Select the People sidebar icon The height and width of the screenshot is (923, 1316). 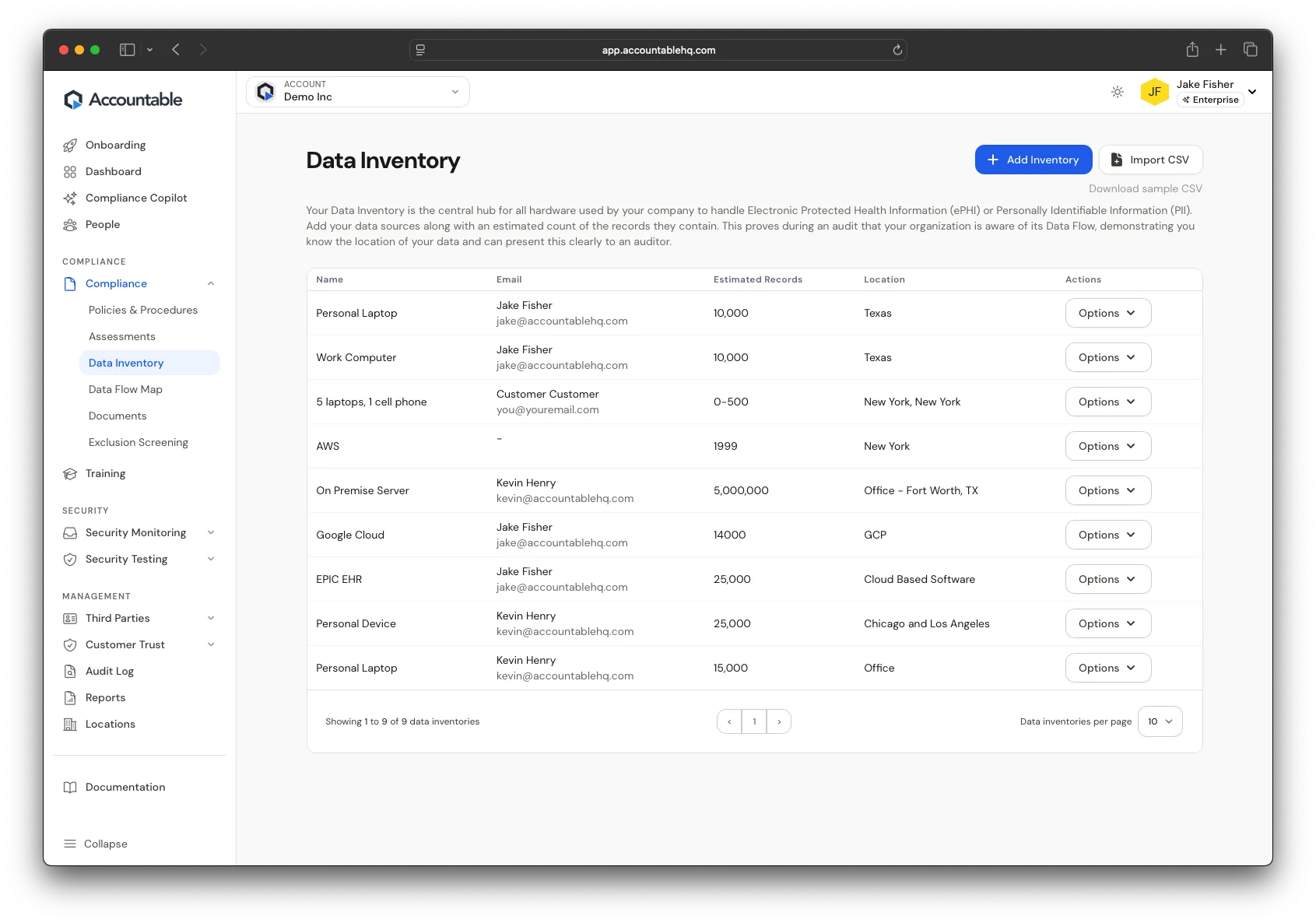coord(70,224)
